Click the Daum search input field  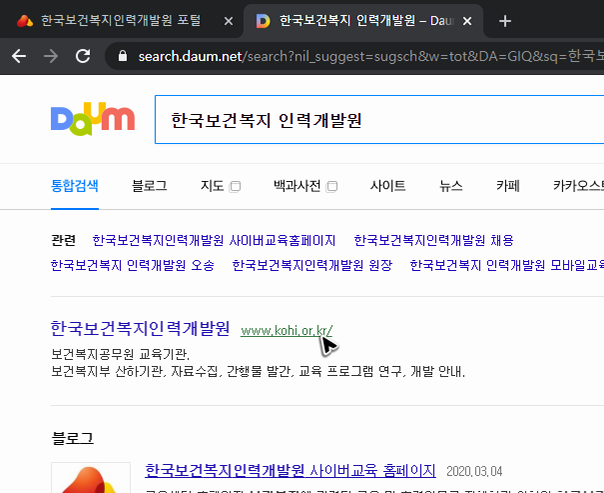tap(379, 119)
